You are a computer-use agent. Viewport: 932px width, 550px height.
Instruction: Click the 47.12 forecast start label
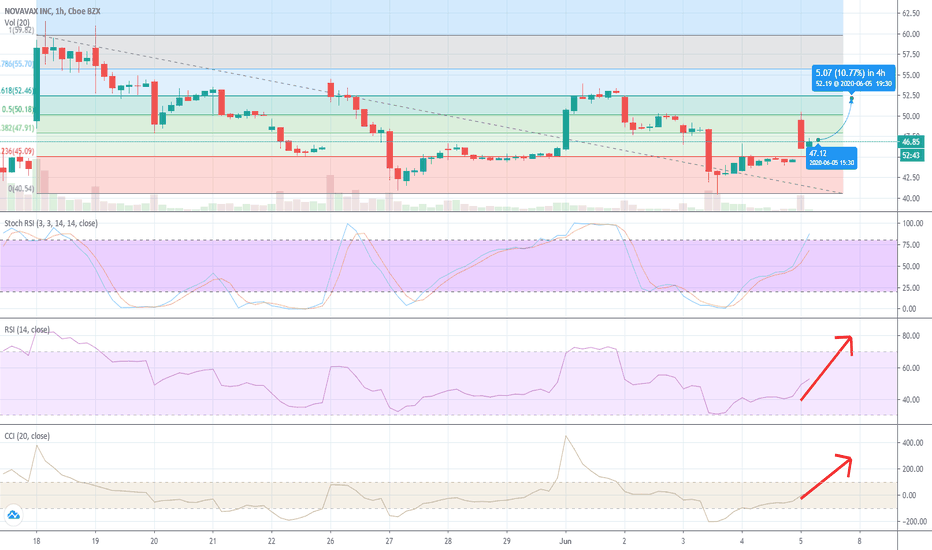point(832,158)
